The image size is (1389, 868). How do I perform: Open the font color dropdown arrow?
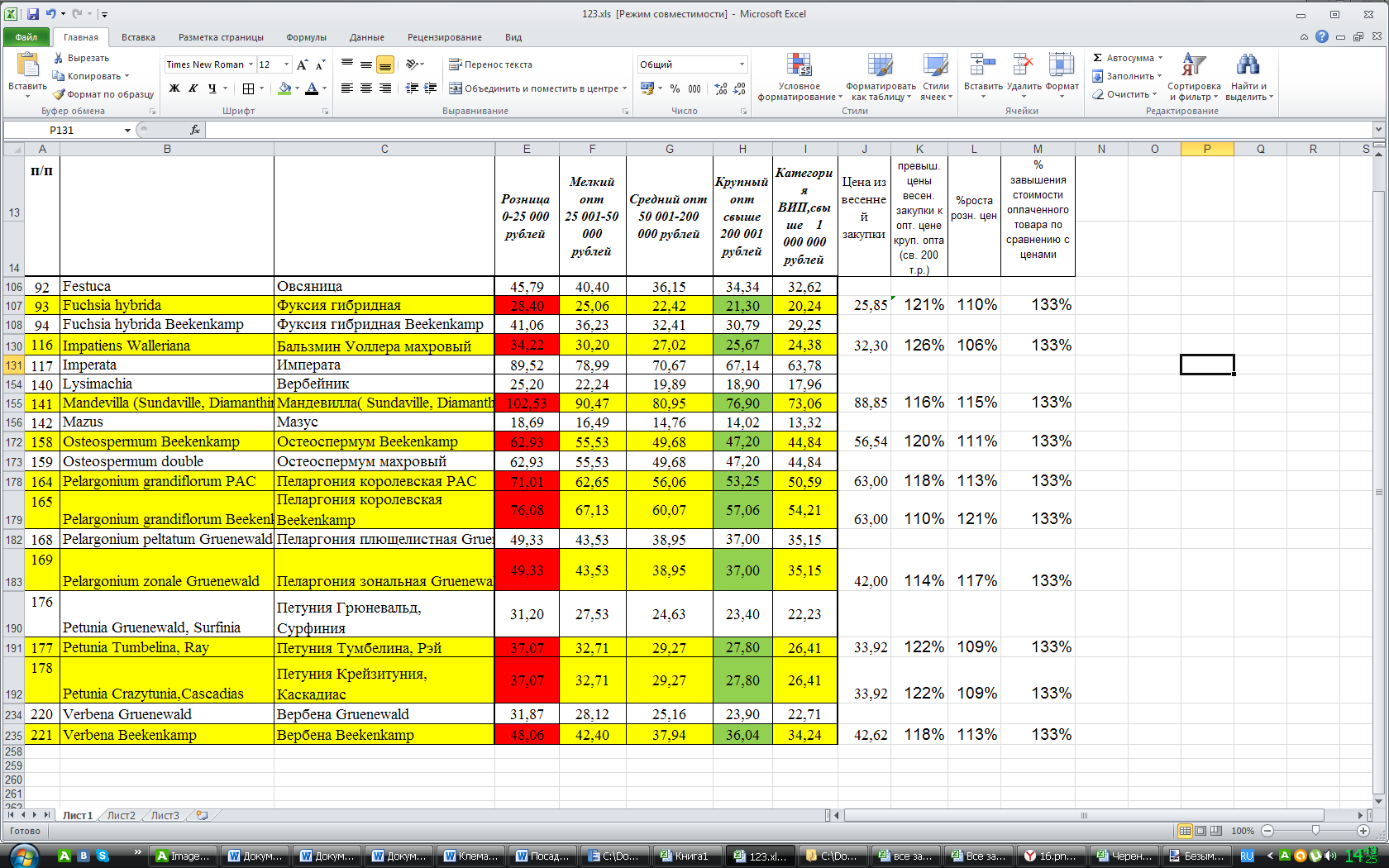coord(324,88)
